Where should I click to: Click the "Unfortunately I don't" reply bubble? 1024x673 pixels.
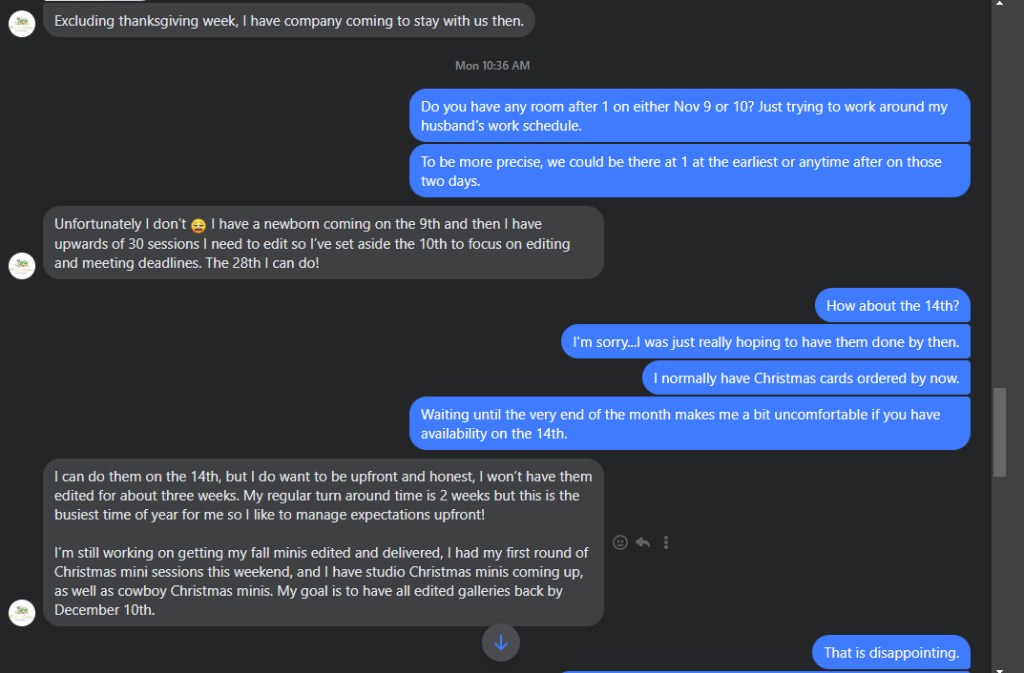point(323,243)
